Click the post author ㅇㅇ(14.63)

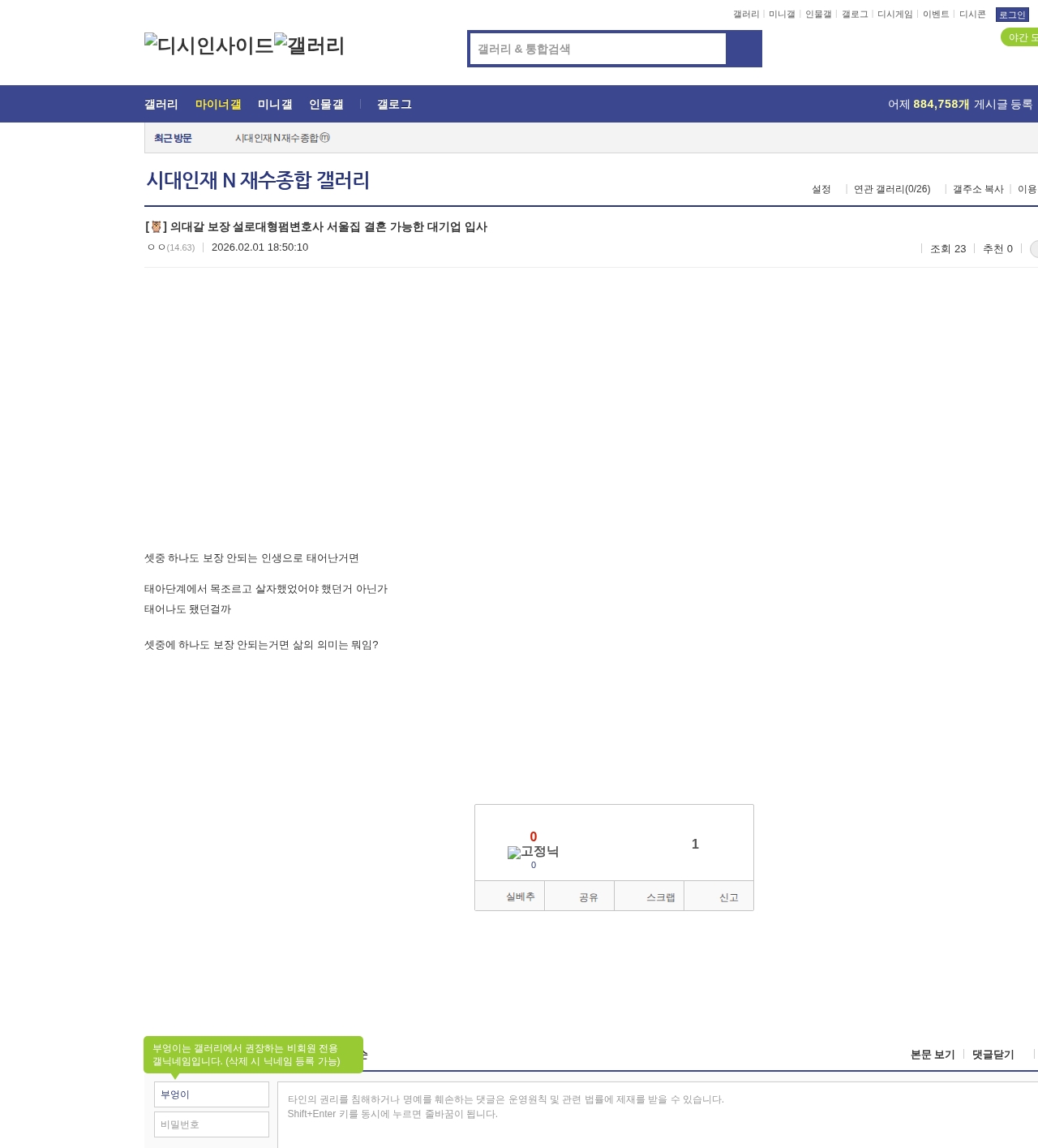tap(171, 247)
